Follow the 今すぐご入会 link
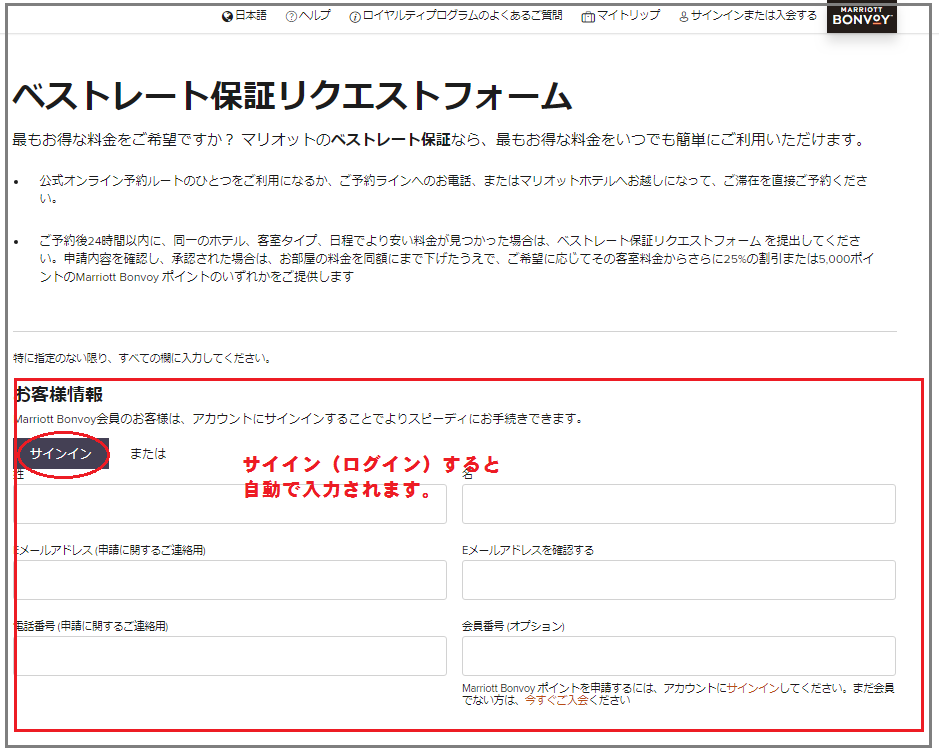The height and width of the screenshot is (752, 939). tap(556, 700)
